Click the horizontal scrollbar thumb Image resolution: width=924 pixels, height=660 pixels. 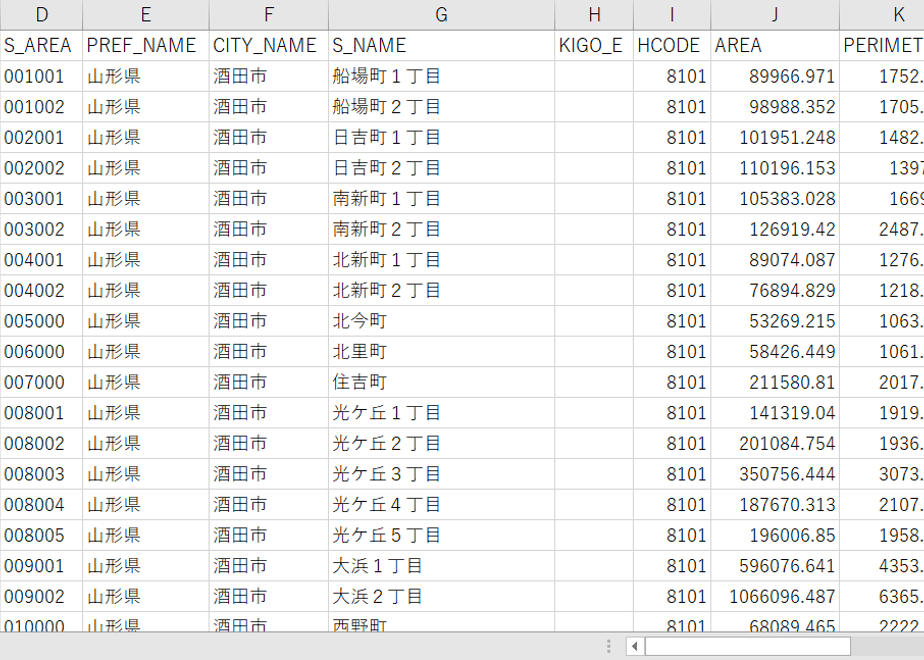click(748, 646)
